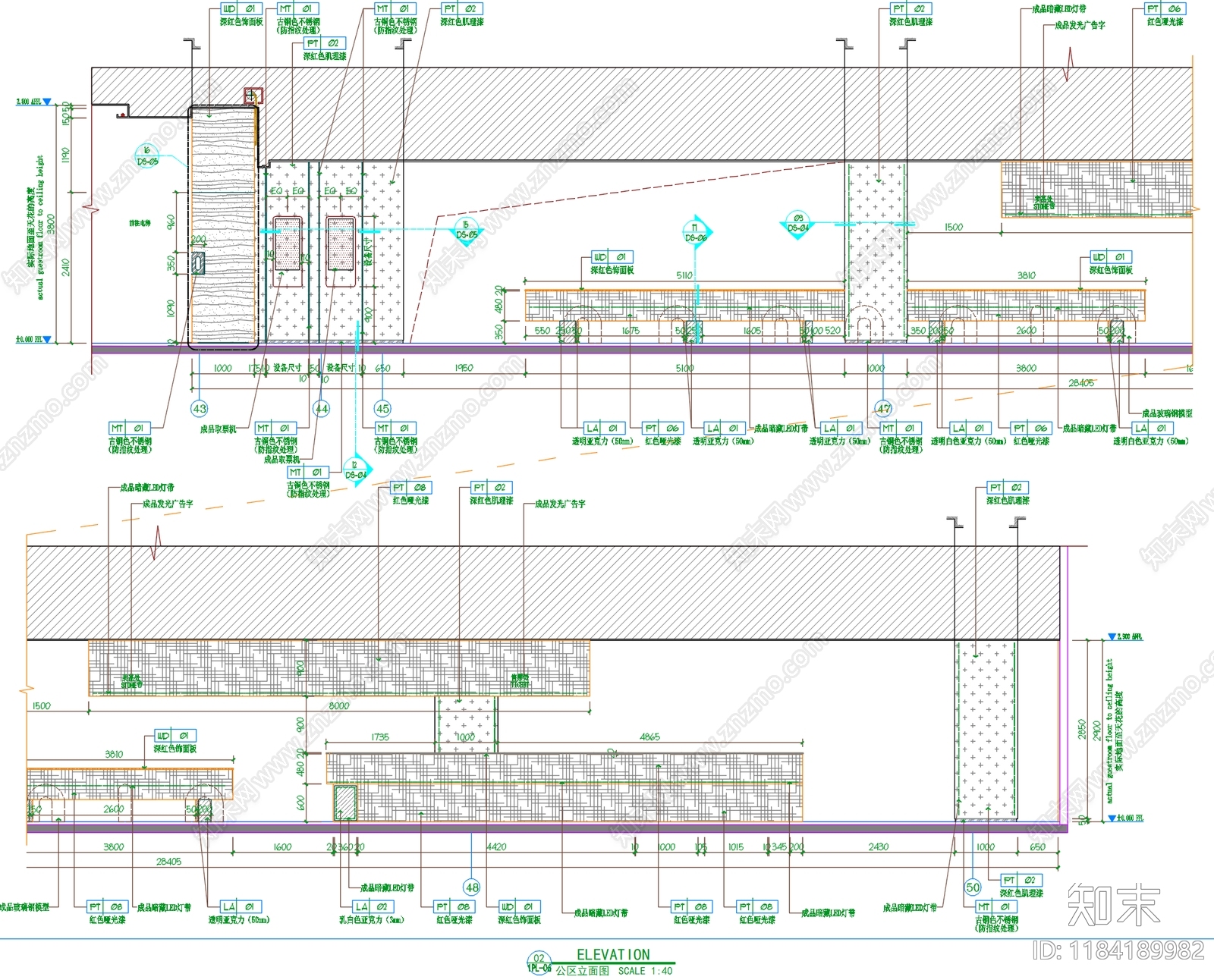Click the 公区立面图 drawing title
This screenshot has height=980, width=1214.
click(582, 971)
